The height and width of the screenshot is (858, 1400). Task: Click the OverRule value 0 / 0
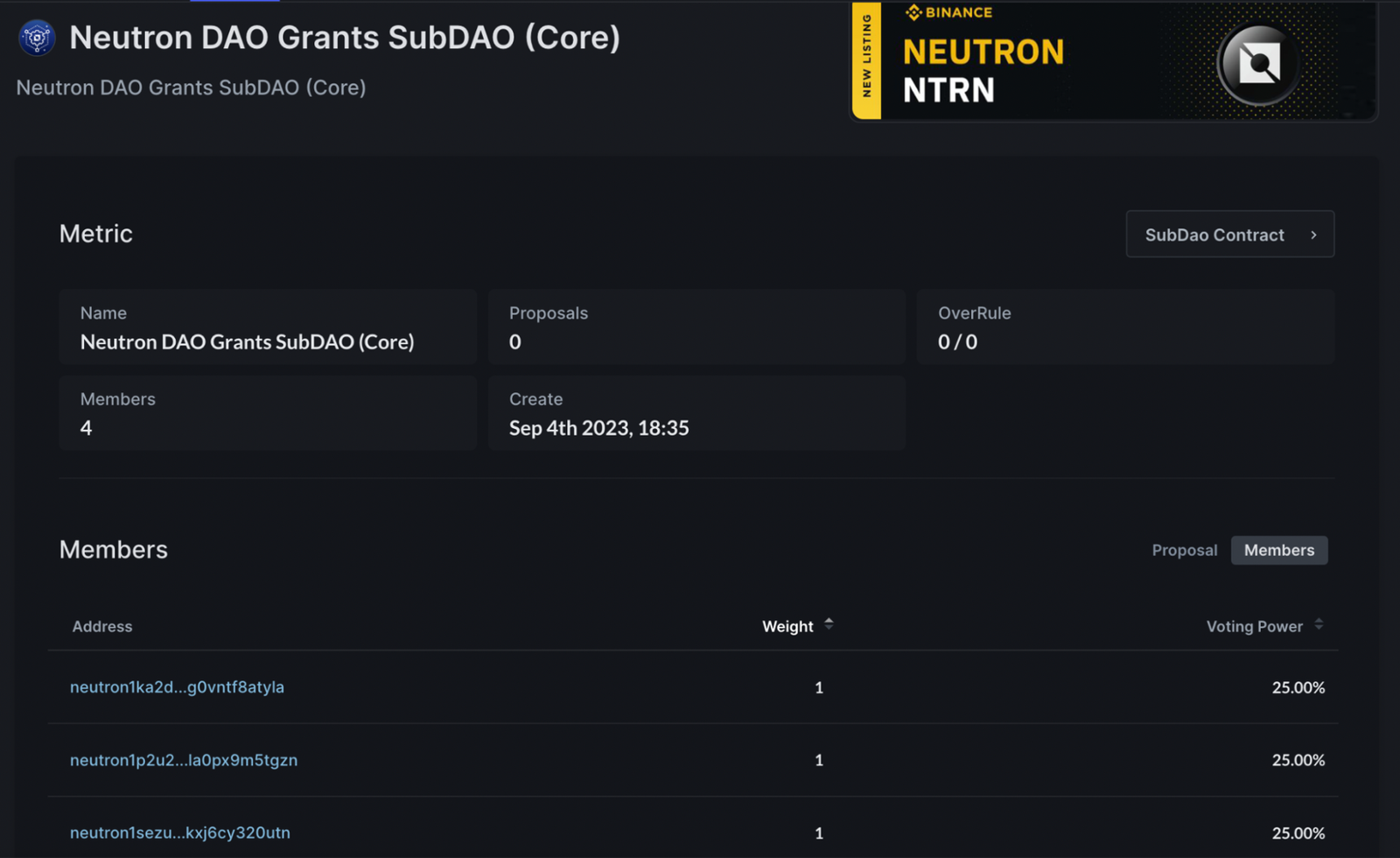(x=957, y=342)
